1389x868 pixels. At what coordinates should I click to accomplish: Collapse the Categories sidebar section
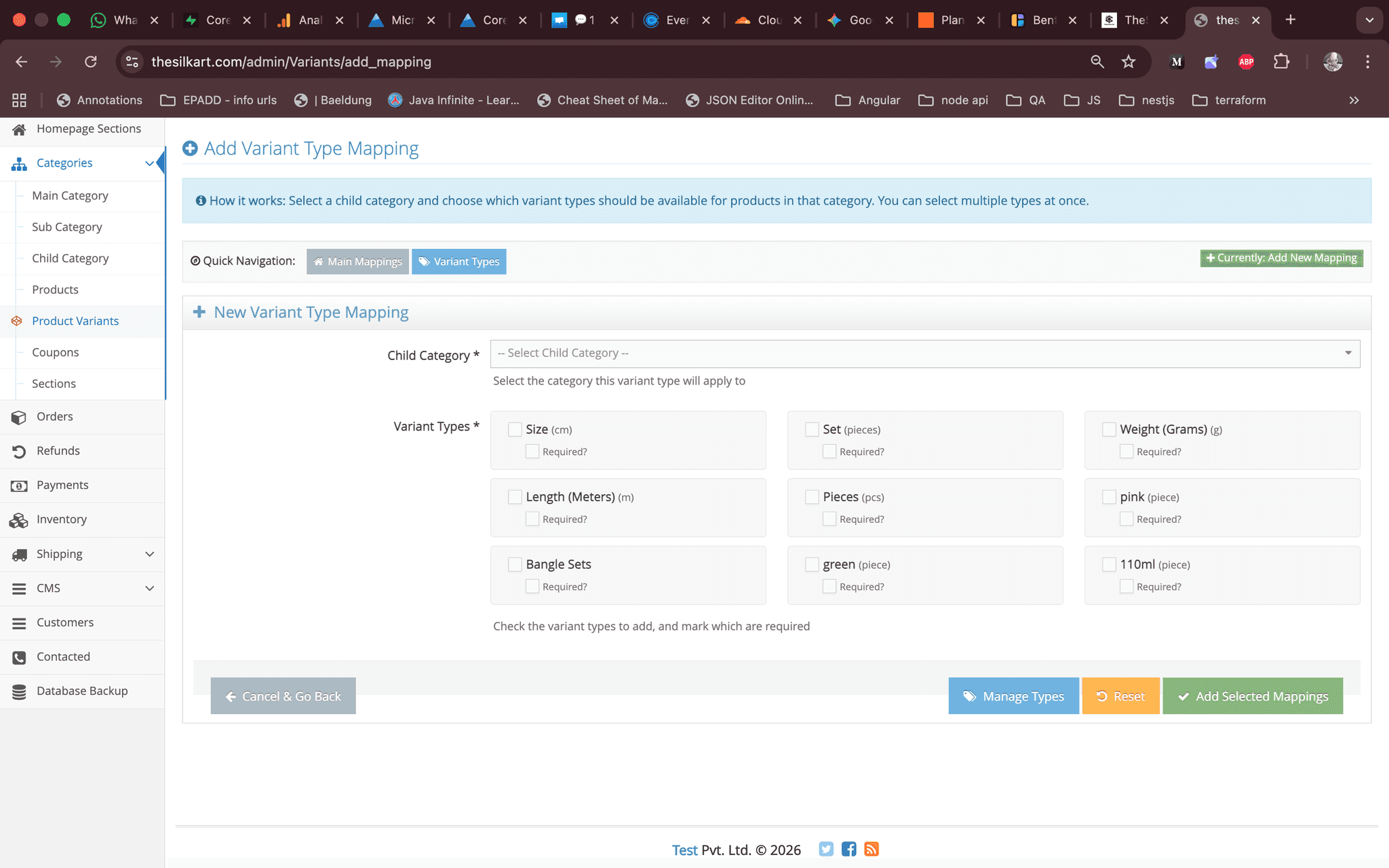150,163
